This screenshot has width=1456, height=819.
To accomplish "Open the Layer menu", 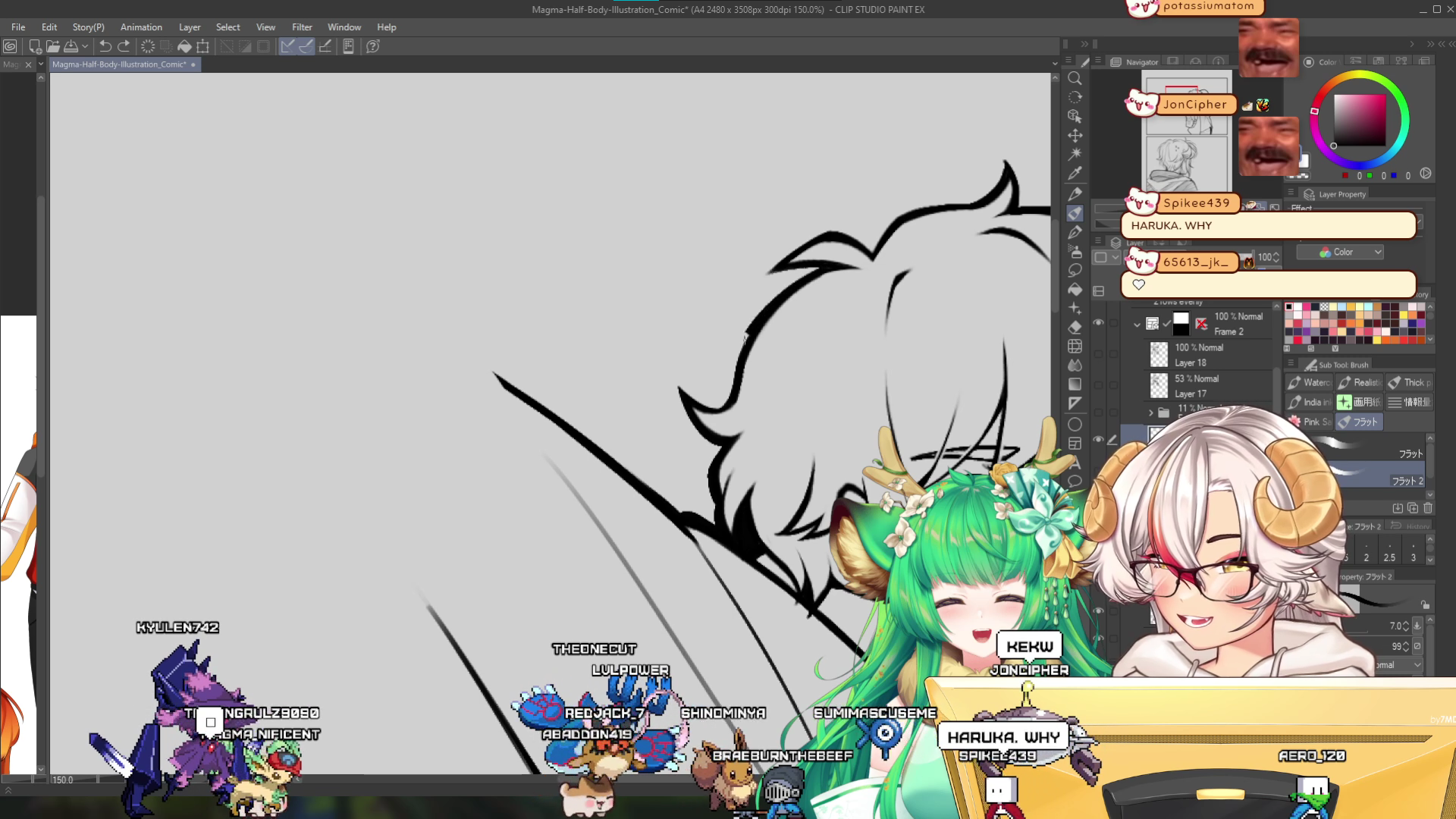I will (x=190, y=27).
